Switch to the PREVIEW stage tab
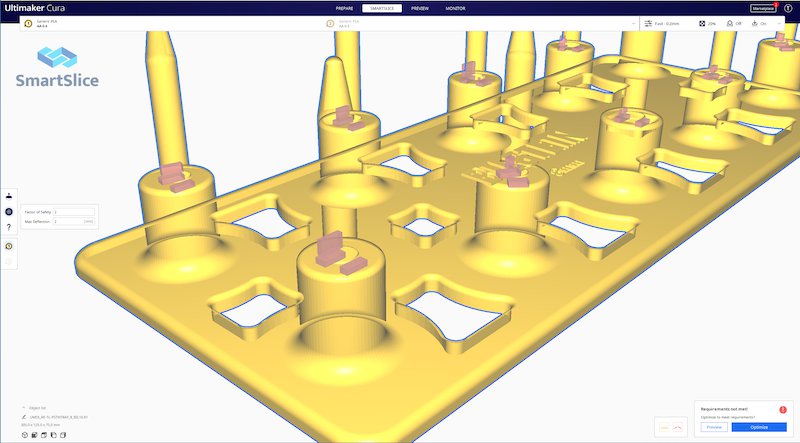800x443 pixels. (x=419, y=8)
